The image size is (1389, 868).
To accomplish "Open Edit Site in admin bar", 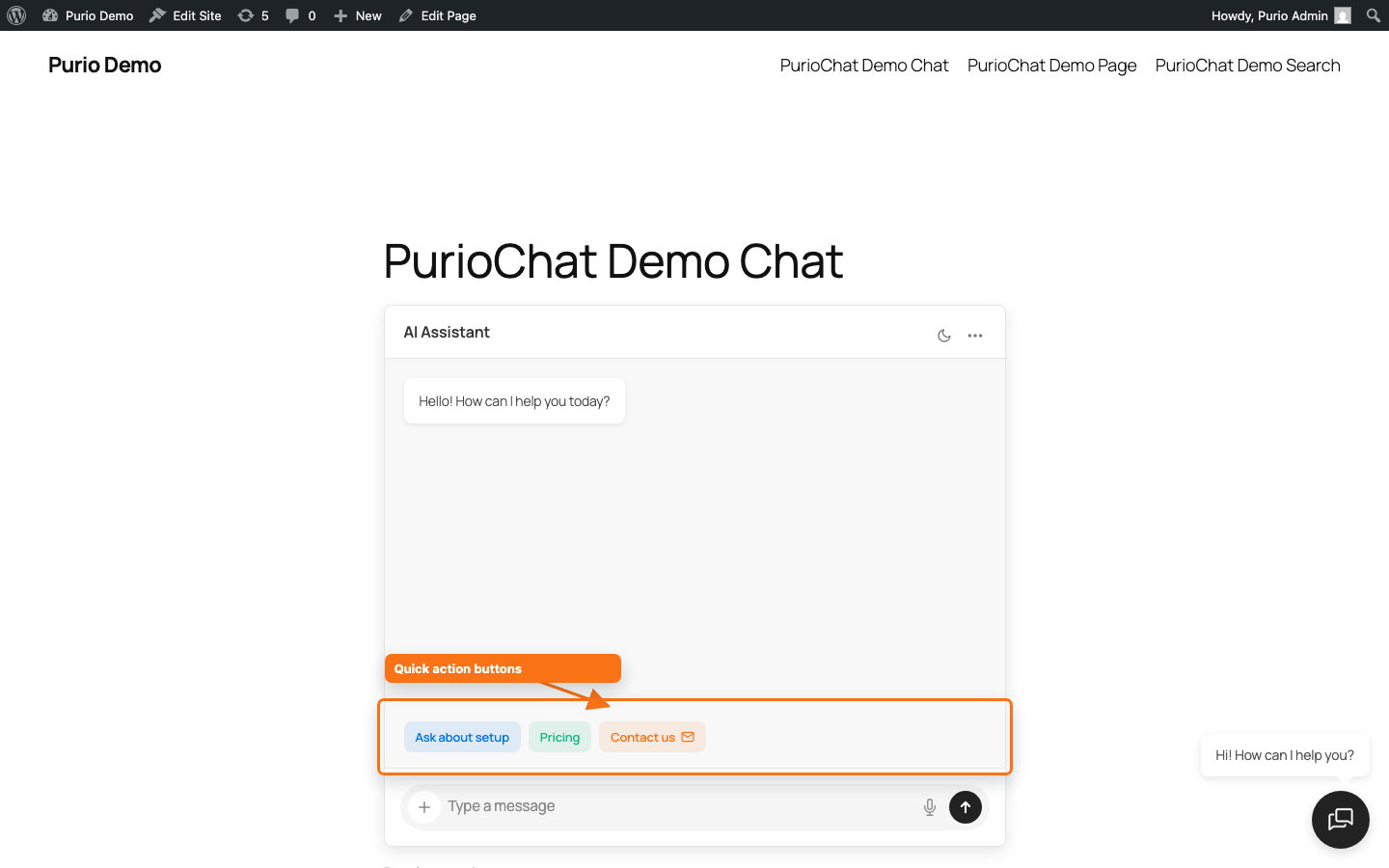I will pyautogui.click(x=185, y=15).
